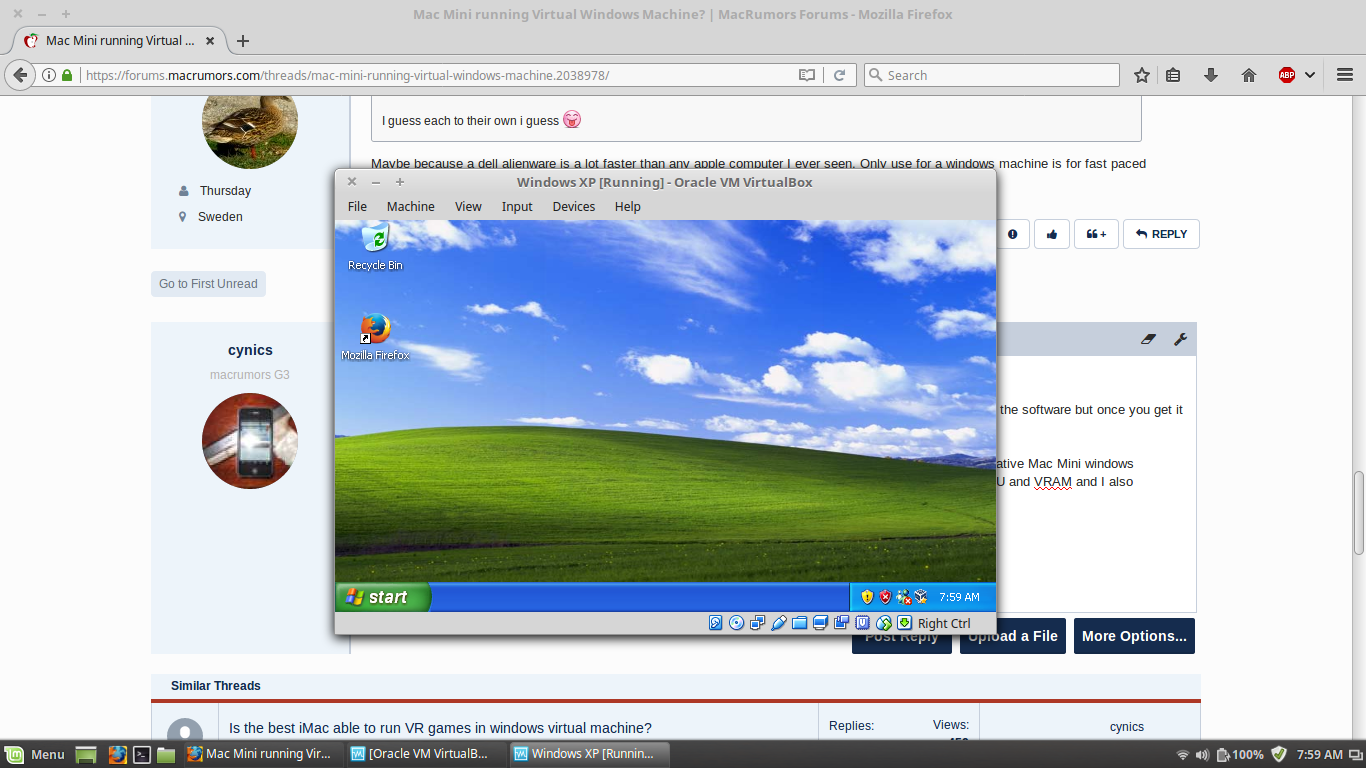This screenshot has width=1366, height=768.
Task: Open a new Firefox tab
Action: click(x=242, y=41)
